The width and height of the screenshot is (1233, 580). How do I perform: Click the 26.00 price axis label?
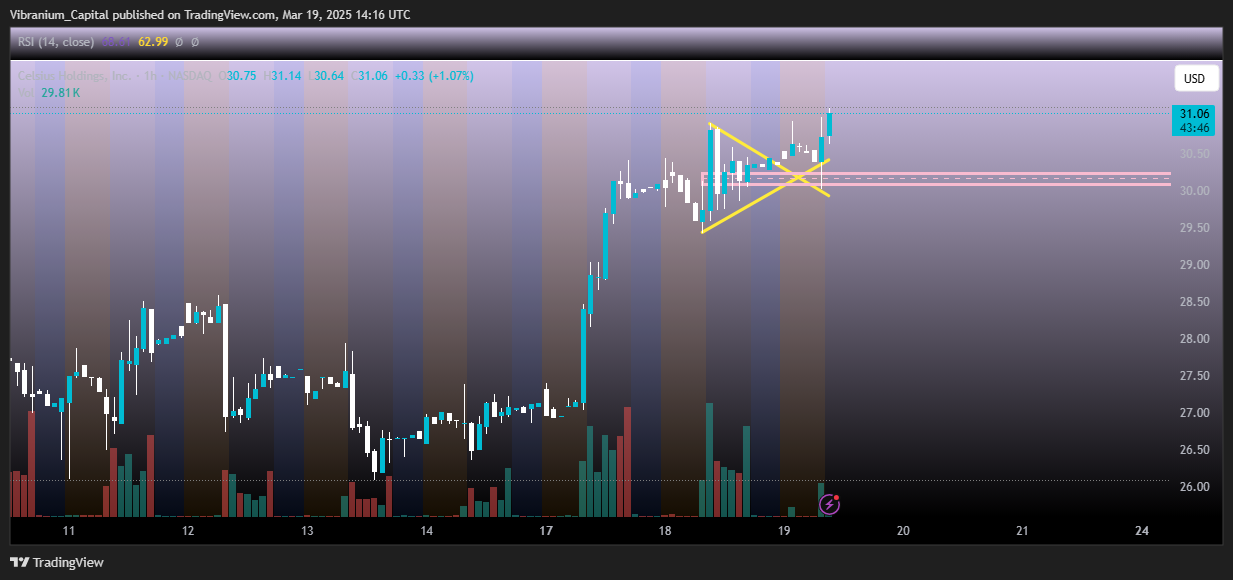pos(1195,487)
